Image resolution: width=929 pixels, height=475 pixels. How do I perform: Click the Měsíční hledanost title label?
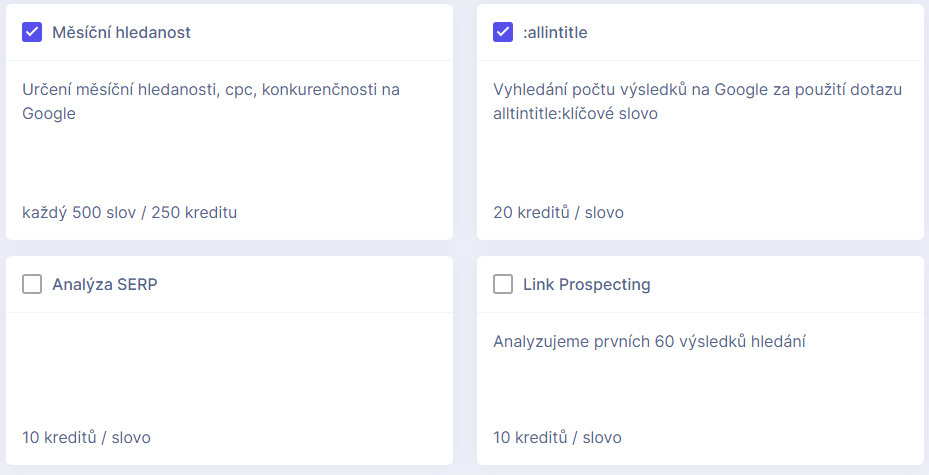pos(121,33)
